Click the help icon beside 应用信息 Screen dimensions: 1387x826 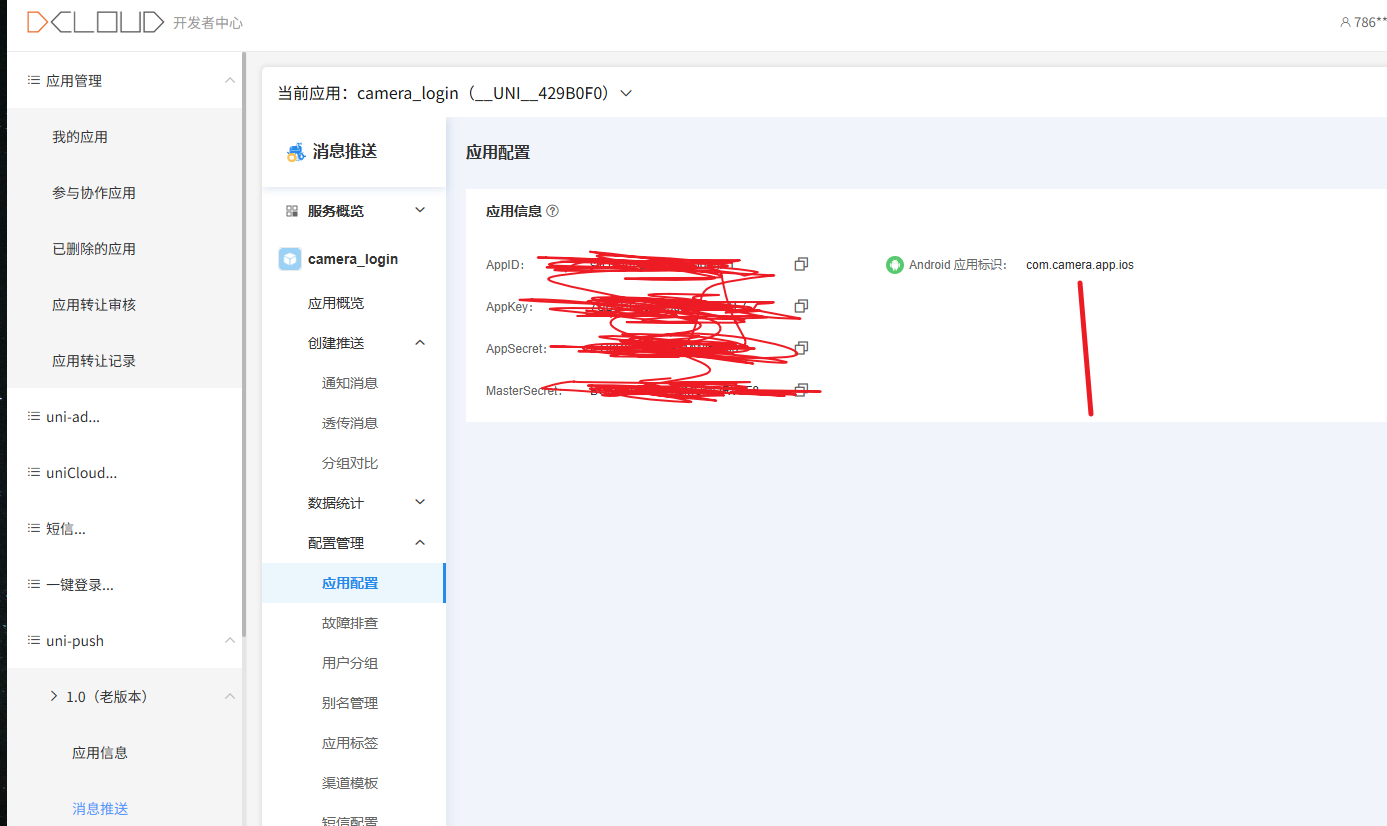[x=553, y=211]
